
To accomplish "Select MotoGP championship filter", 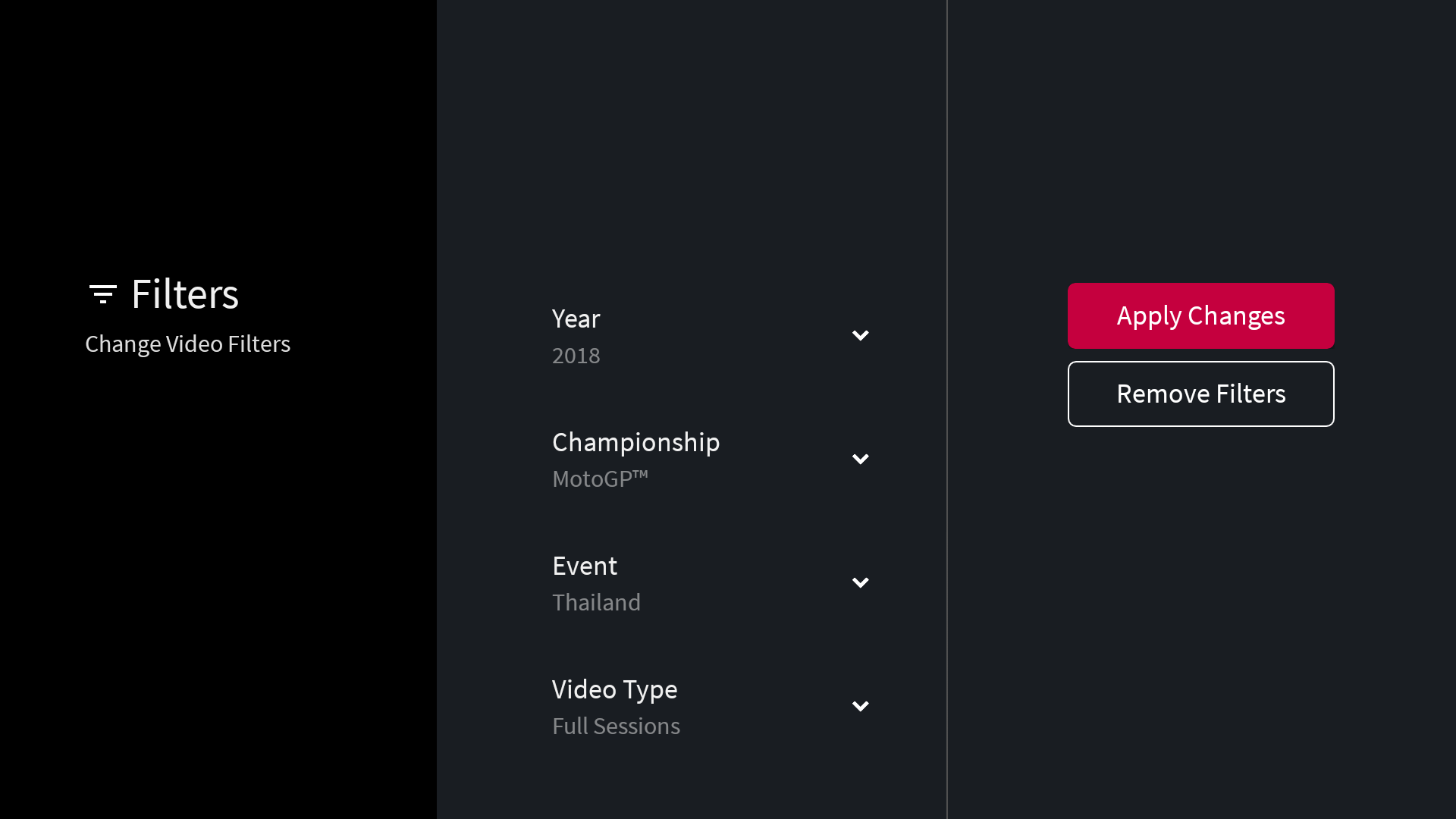I will (x=711, y=458).
